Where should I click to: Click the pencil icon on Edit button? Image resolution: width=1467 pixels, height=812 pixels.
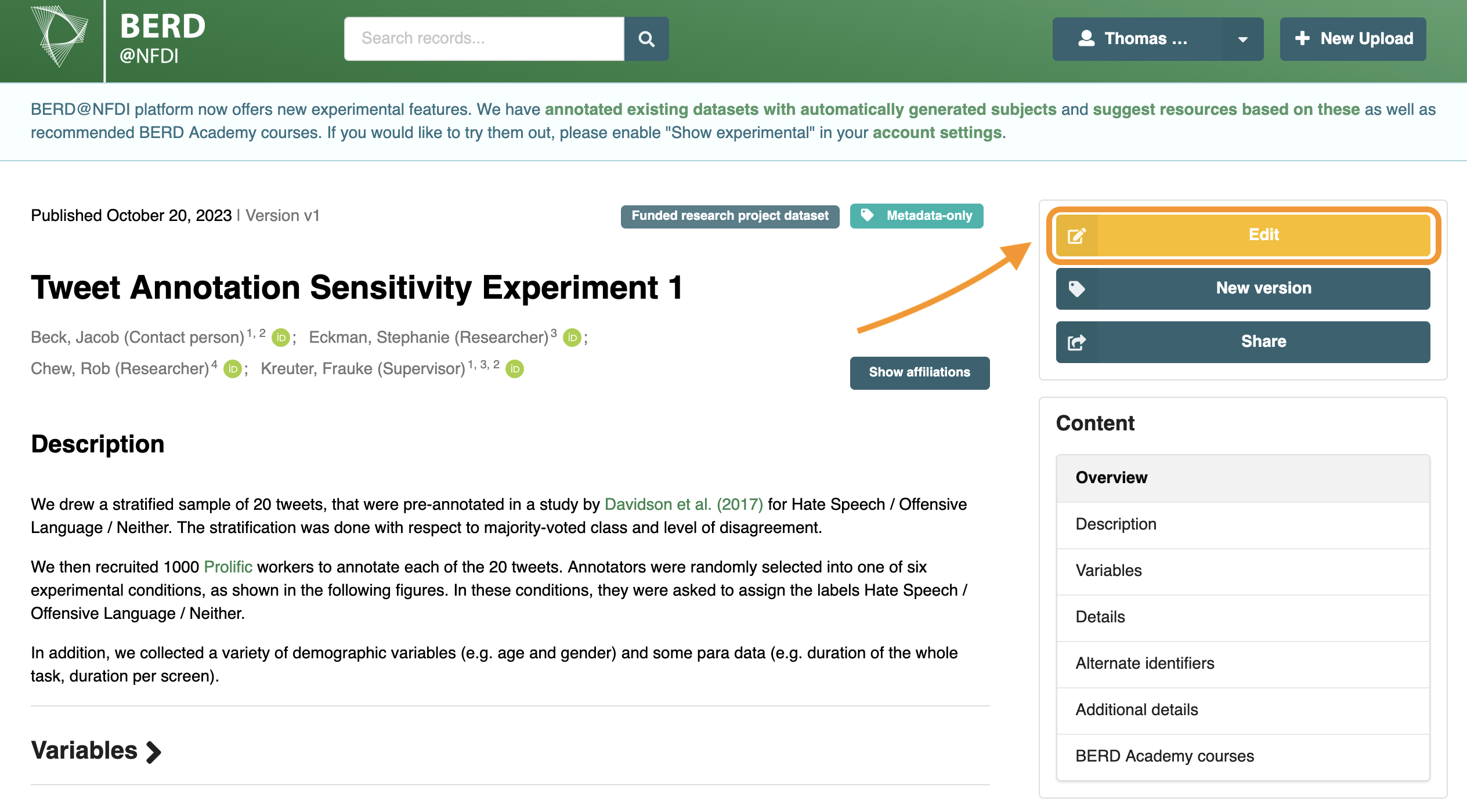(x=1076, y=235)
